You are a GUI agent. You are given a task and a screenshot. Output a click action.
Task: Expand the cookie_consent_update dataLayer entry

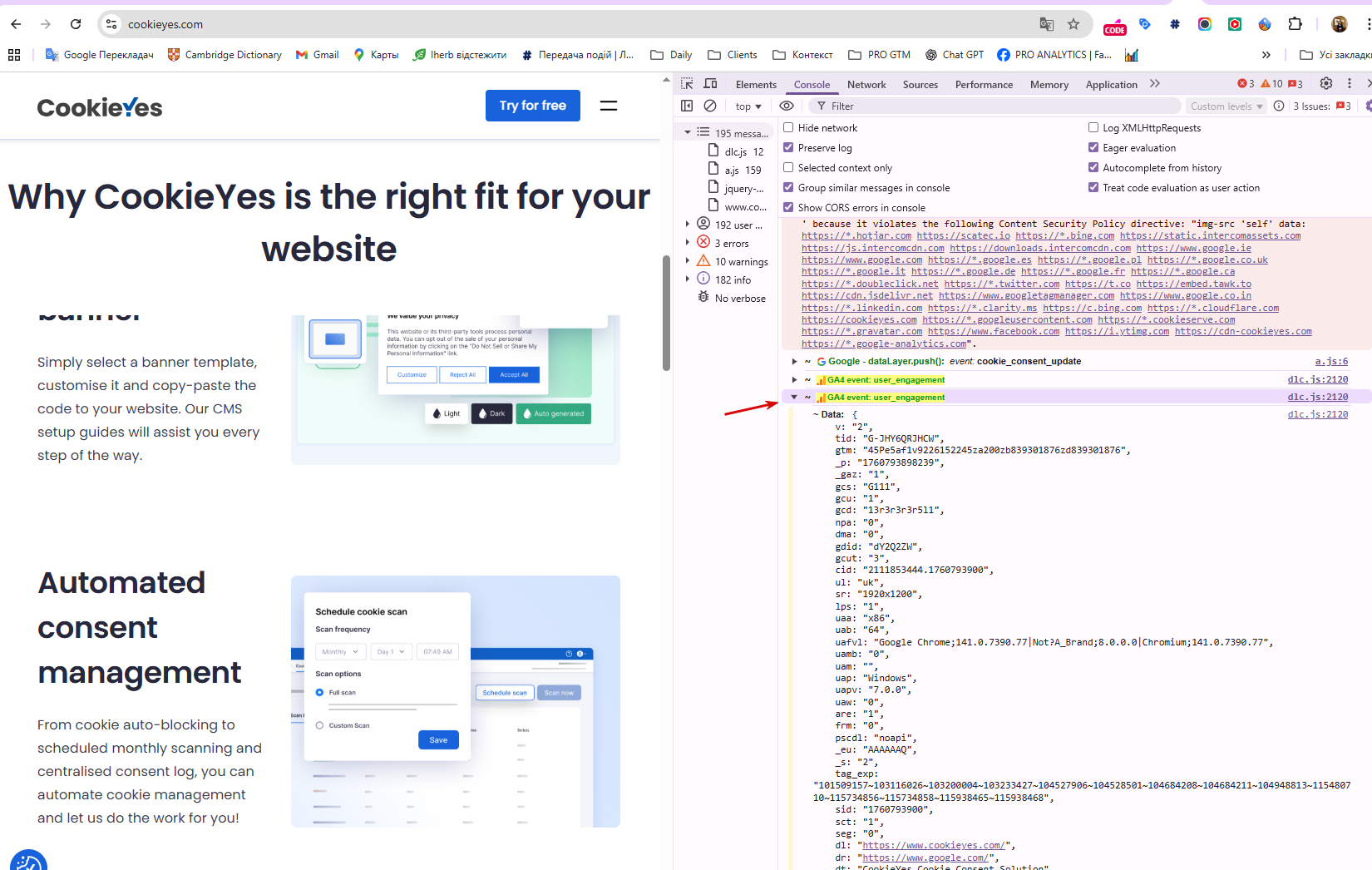point(795,361)
